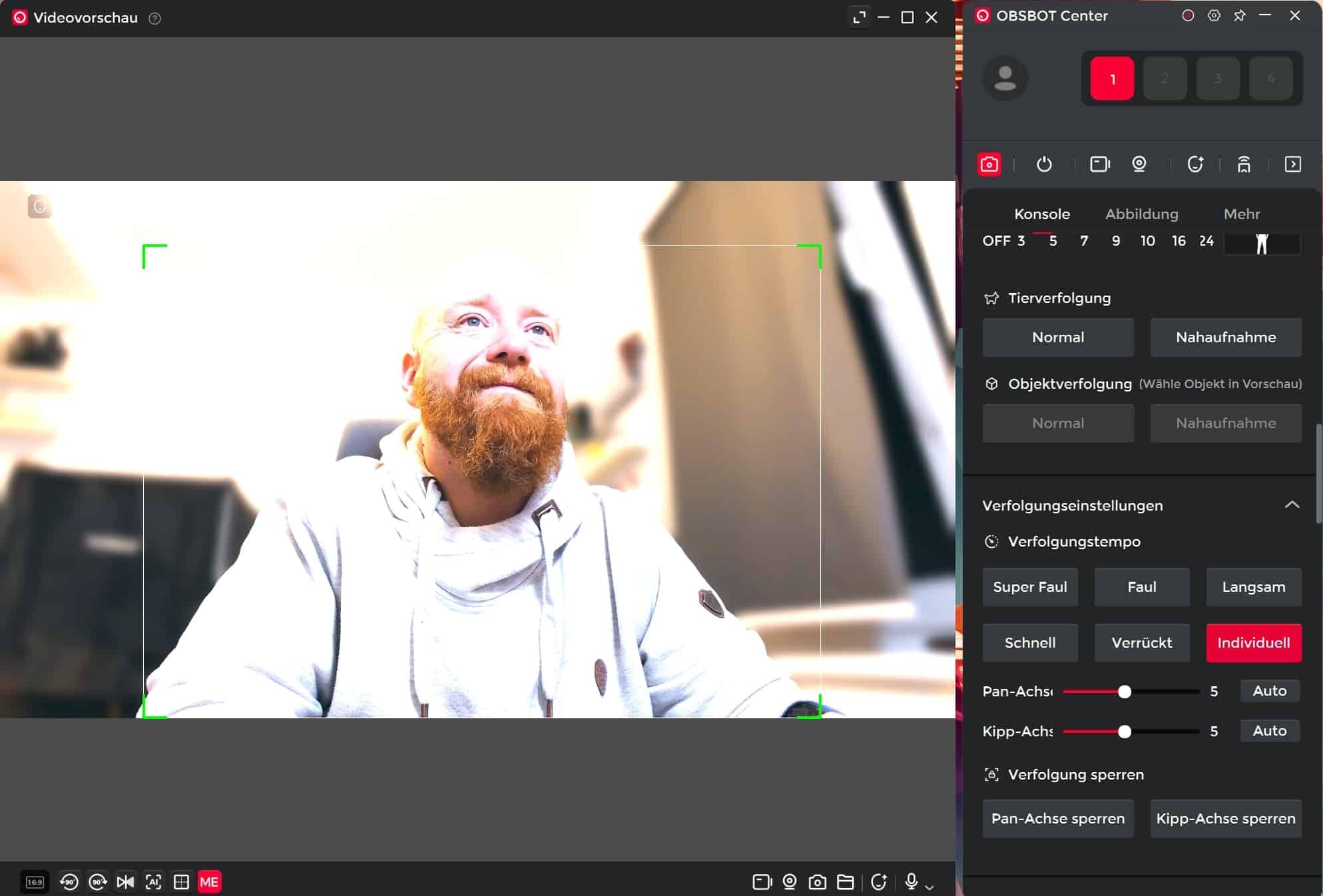
Task: Take a snapshot with the camera icon
Action: click(x=817, y=882)
